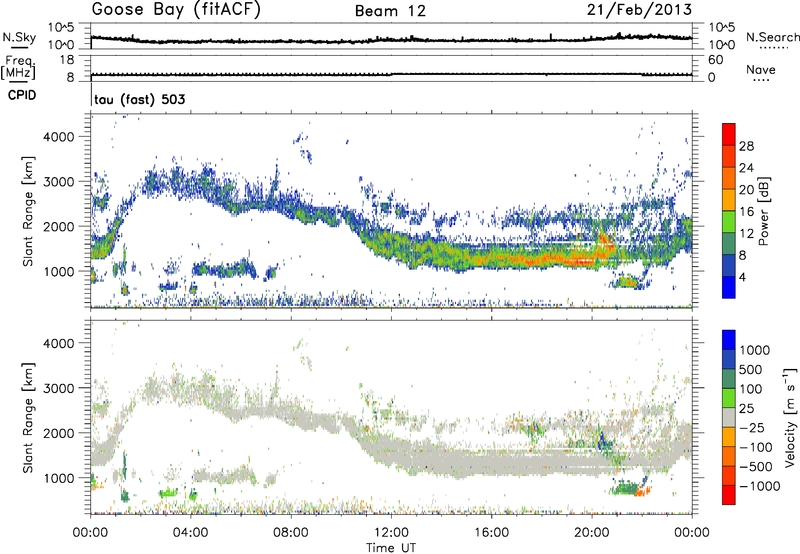Click the red bottom of velocity colorbar
This screenshot has height=554, width=800.
[729, 495]
